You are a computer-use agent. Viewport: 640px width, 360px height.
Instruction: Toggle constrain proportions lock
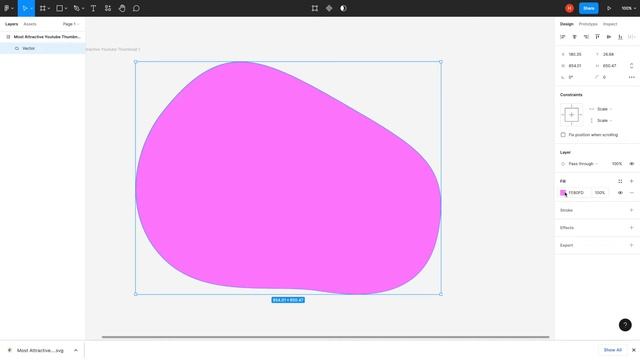[x=631, y=66]
